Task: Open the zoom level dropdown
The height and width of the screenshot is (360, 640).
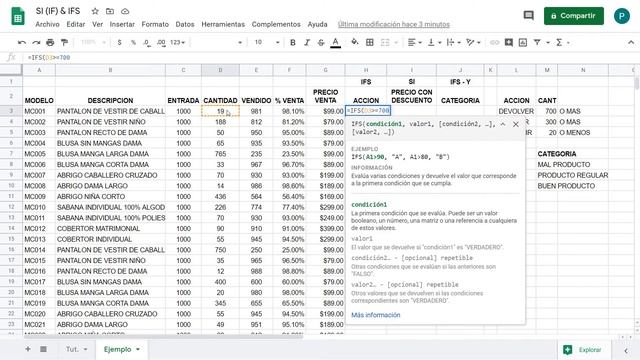Action: (93, 42)
